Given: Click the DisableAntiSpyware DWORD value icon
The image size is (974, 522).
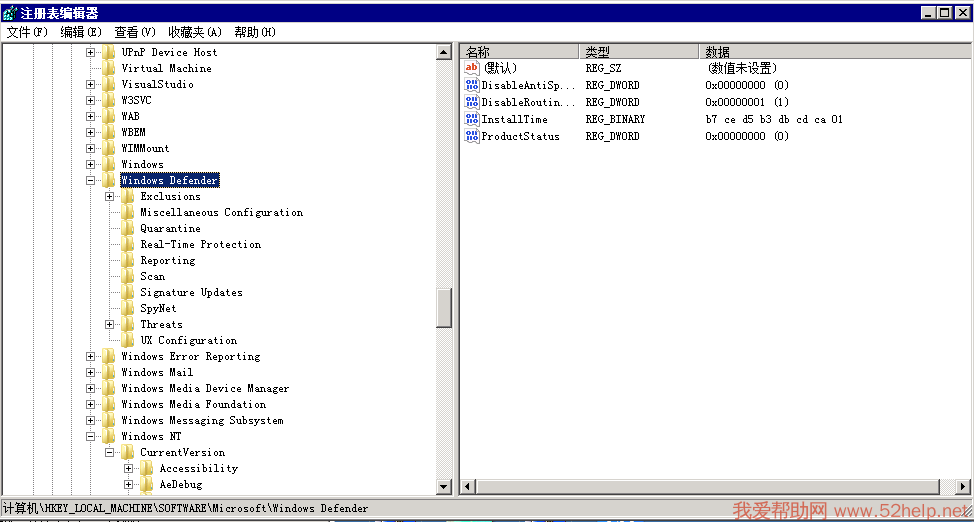Looking at the screenshot, I should click(x=472, y=86).
